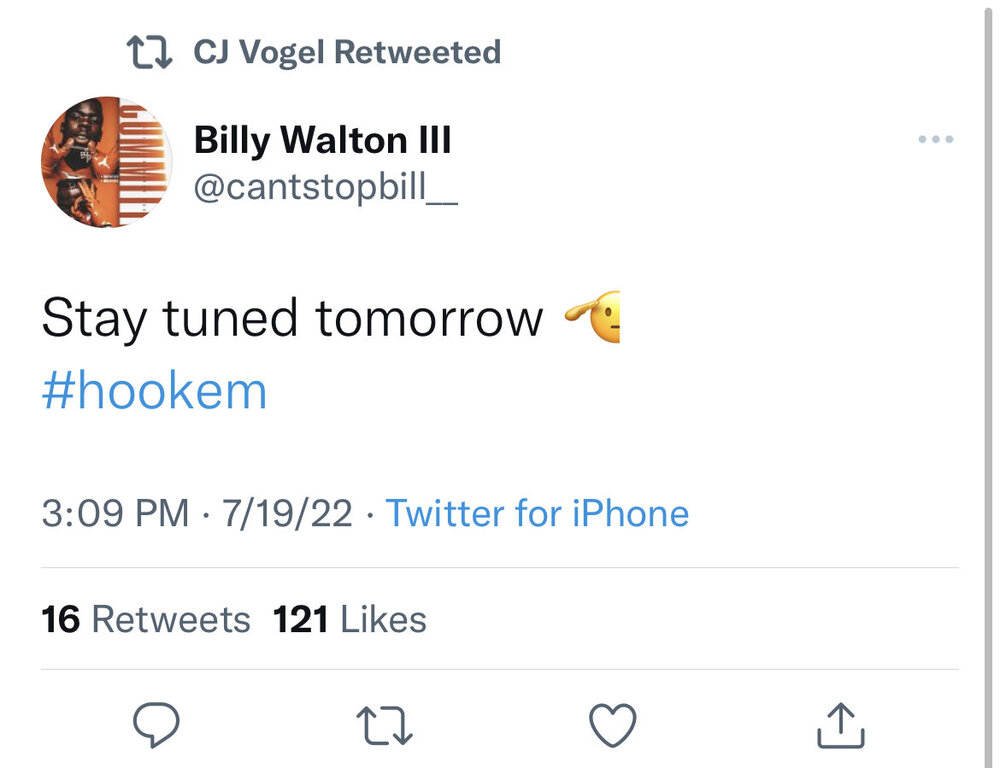The image size is (1000, 768).
Task: Click the Twitter for iPhone link
Action: [537, 514]
